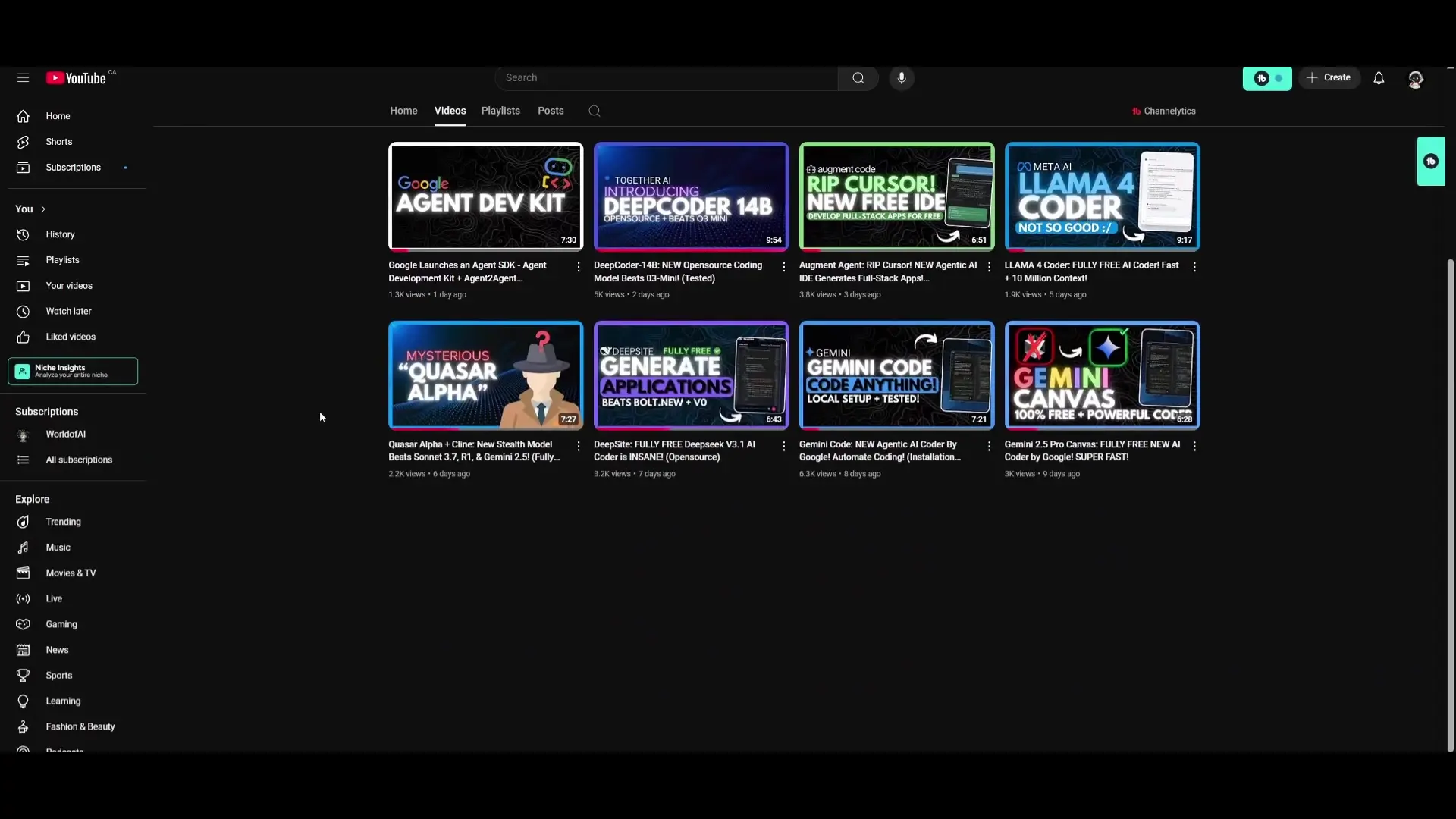
Task: Start voice search with the microphone
Action: tap(901, 78)
